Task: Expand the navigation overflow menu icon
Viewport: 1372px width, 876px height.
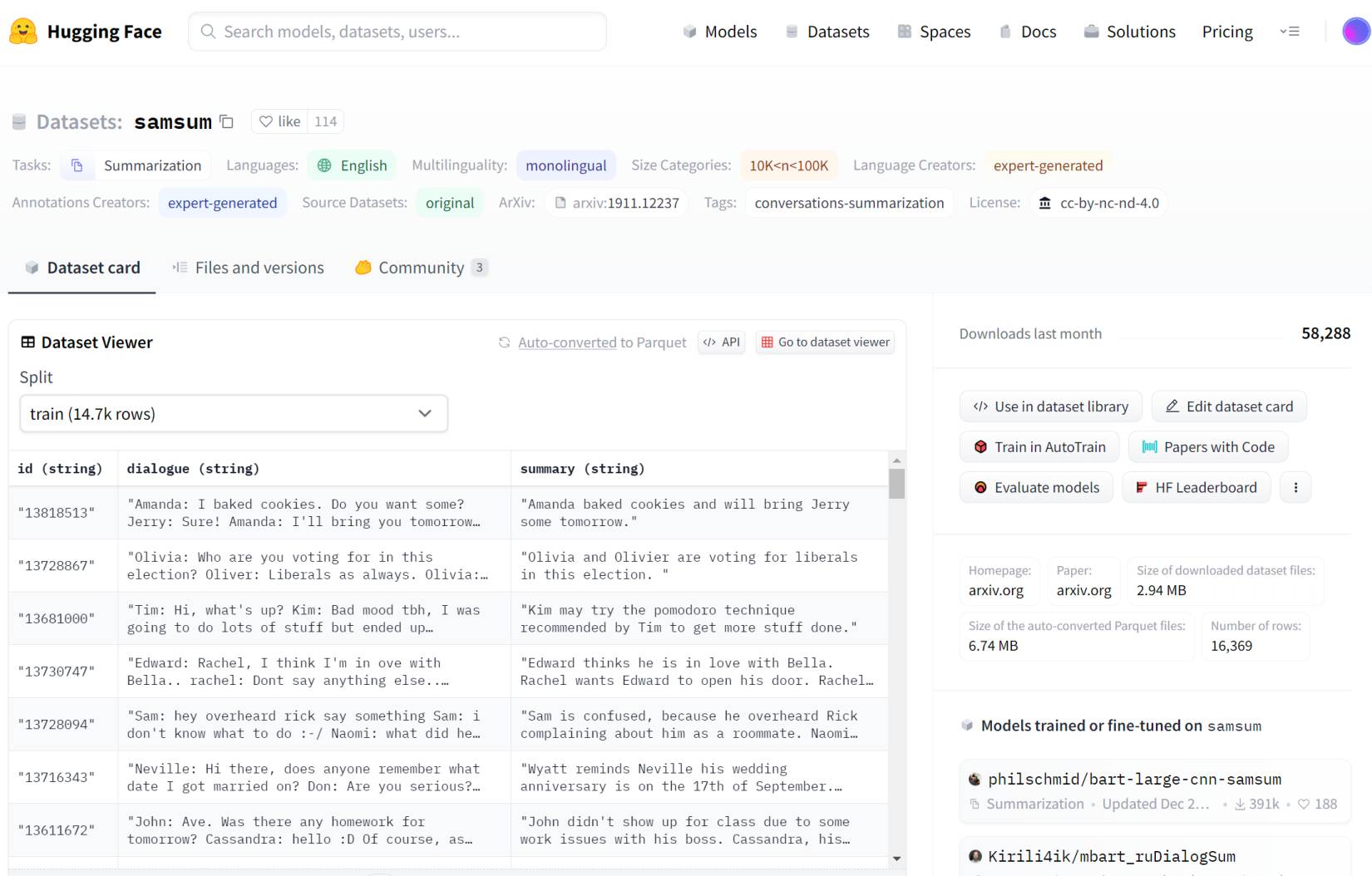Action: pyautogui.click(x=1289, y=32)
